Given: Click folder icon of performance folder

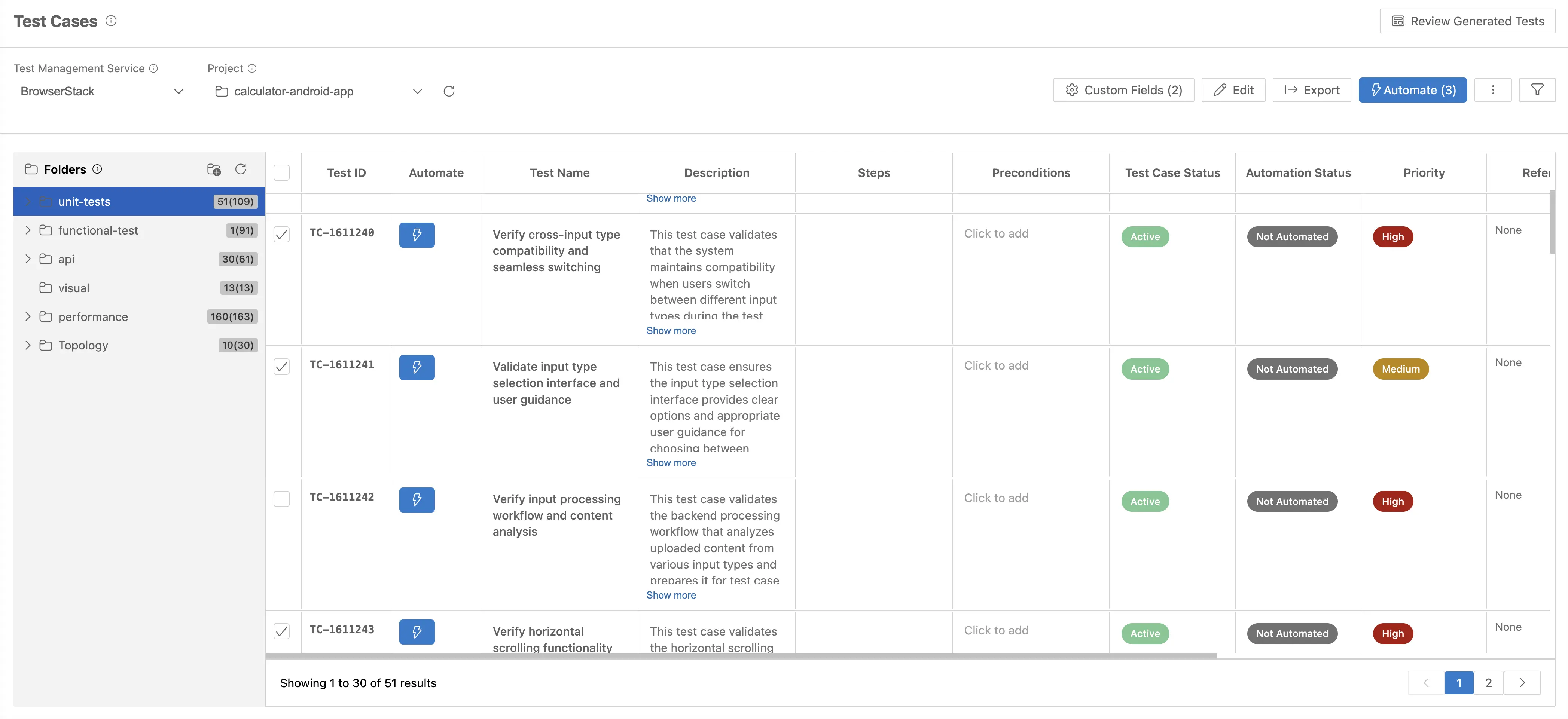Looking at the screenshot, I should click(46, 316).
